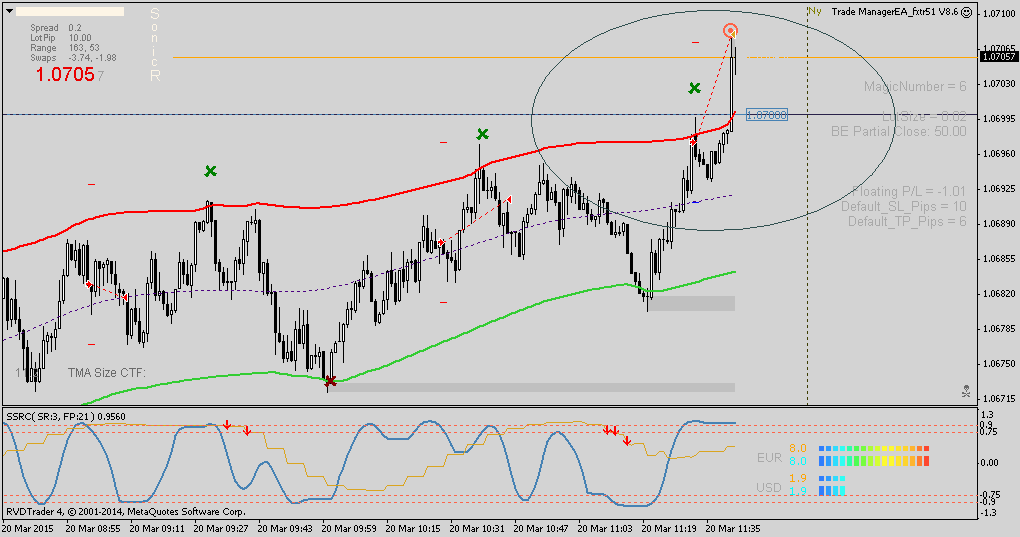Click the orange USD 1.9 strength value
This screenshot has height=537, width=1020.
[x=798, y=478]
